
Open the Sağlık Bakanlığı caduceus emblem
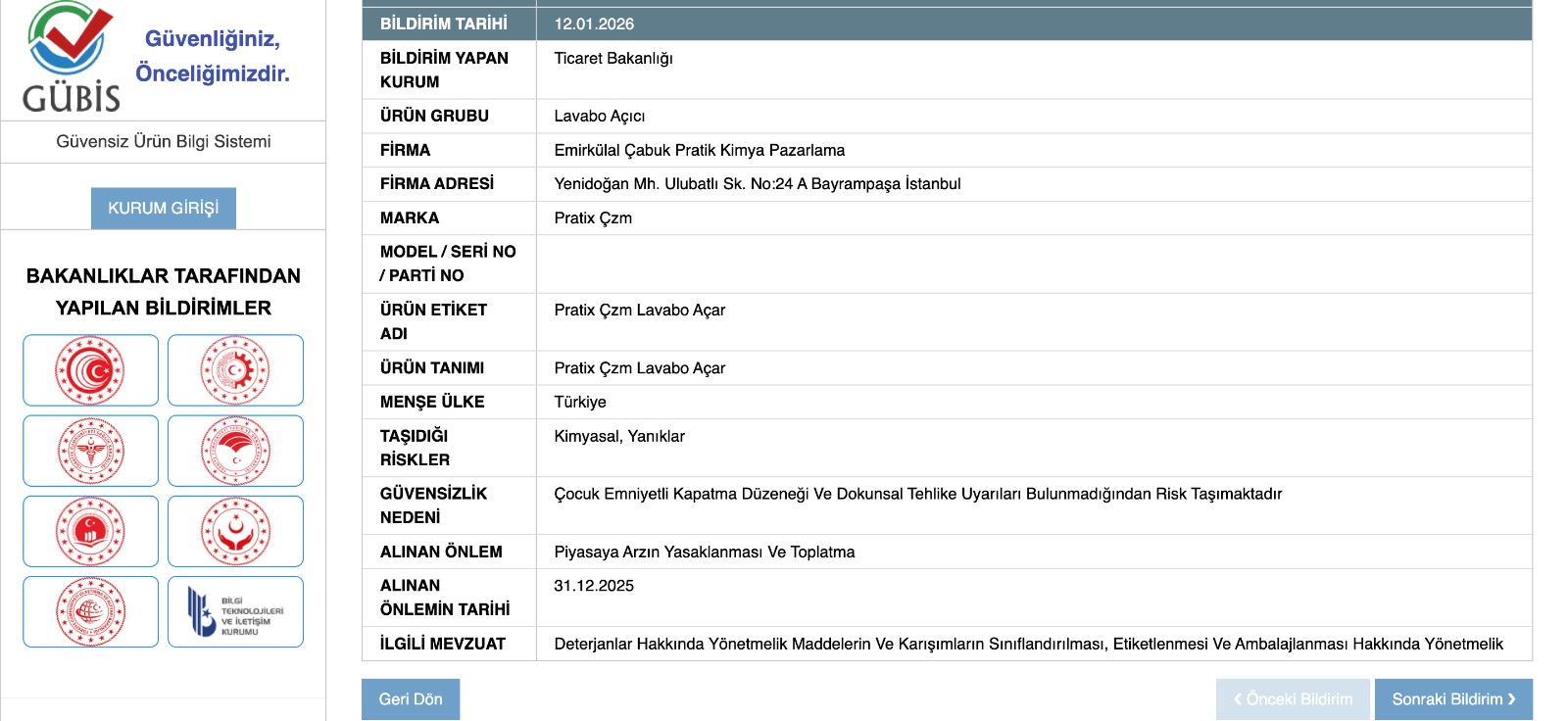tap(90, 451)
